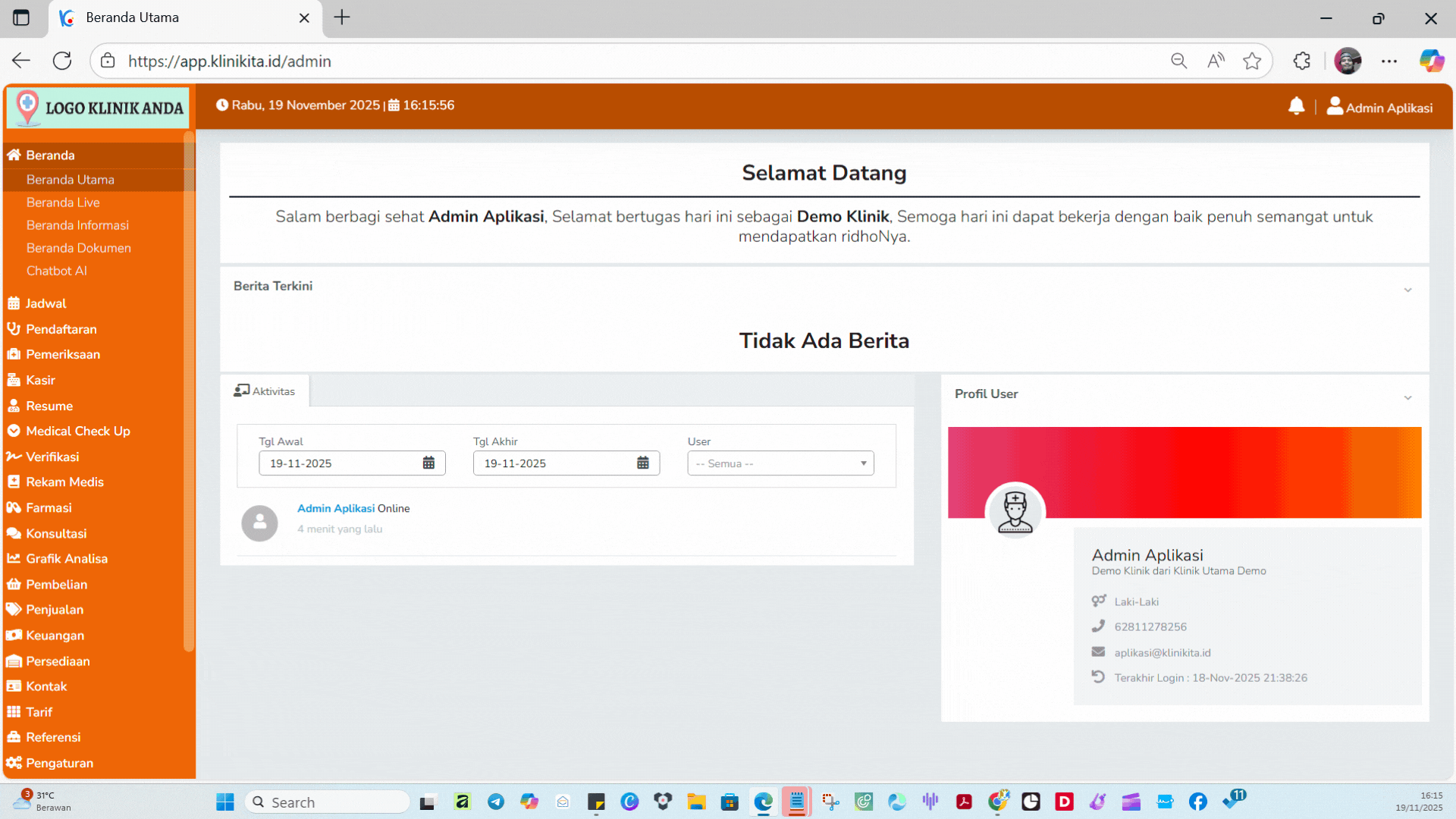1456x819 pixels.
Task: Collapse the Beranda sidebar section
Action: point(50,155)
